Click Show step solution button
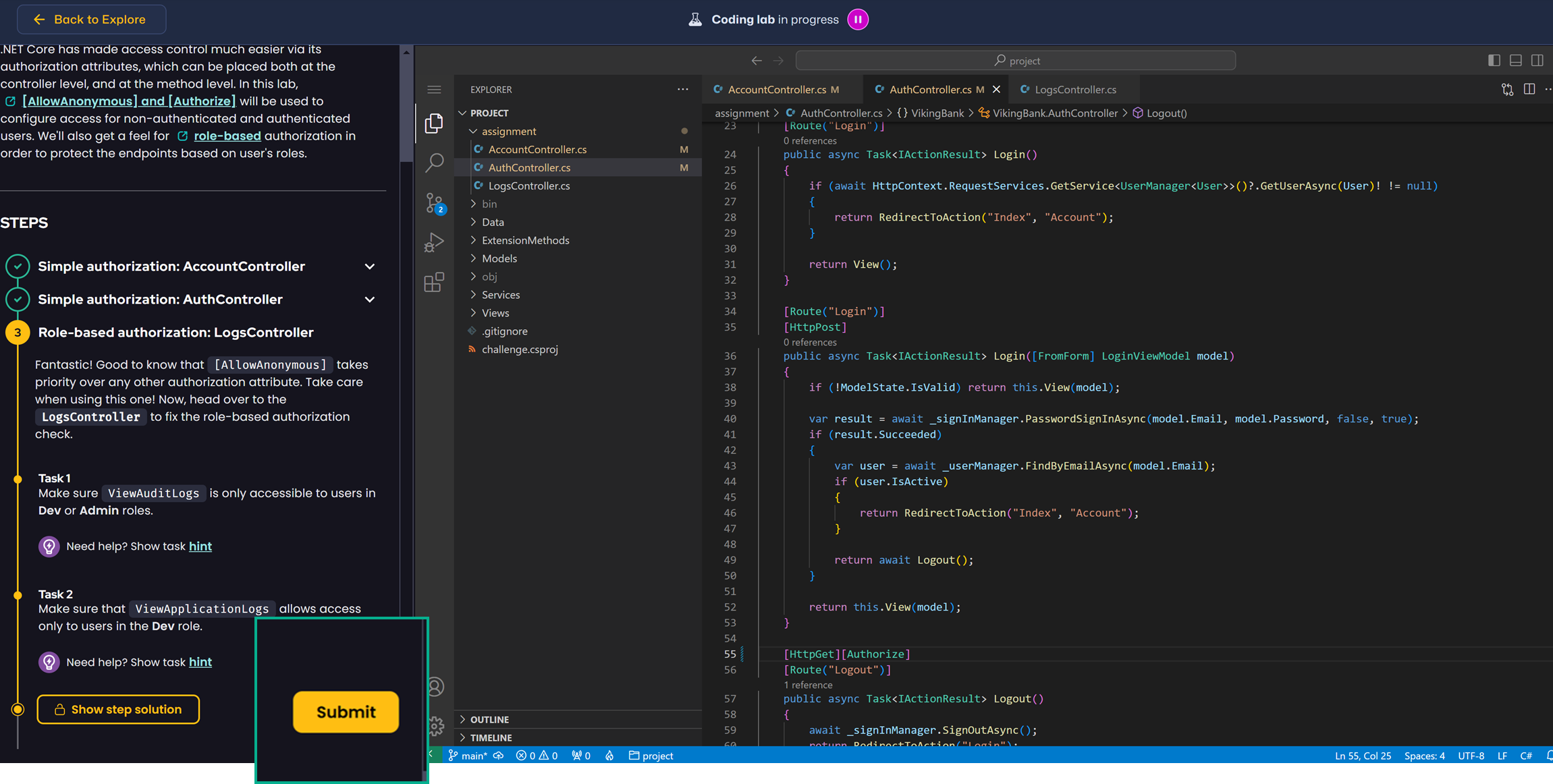The image size is (1553, 784). 118,710
